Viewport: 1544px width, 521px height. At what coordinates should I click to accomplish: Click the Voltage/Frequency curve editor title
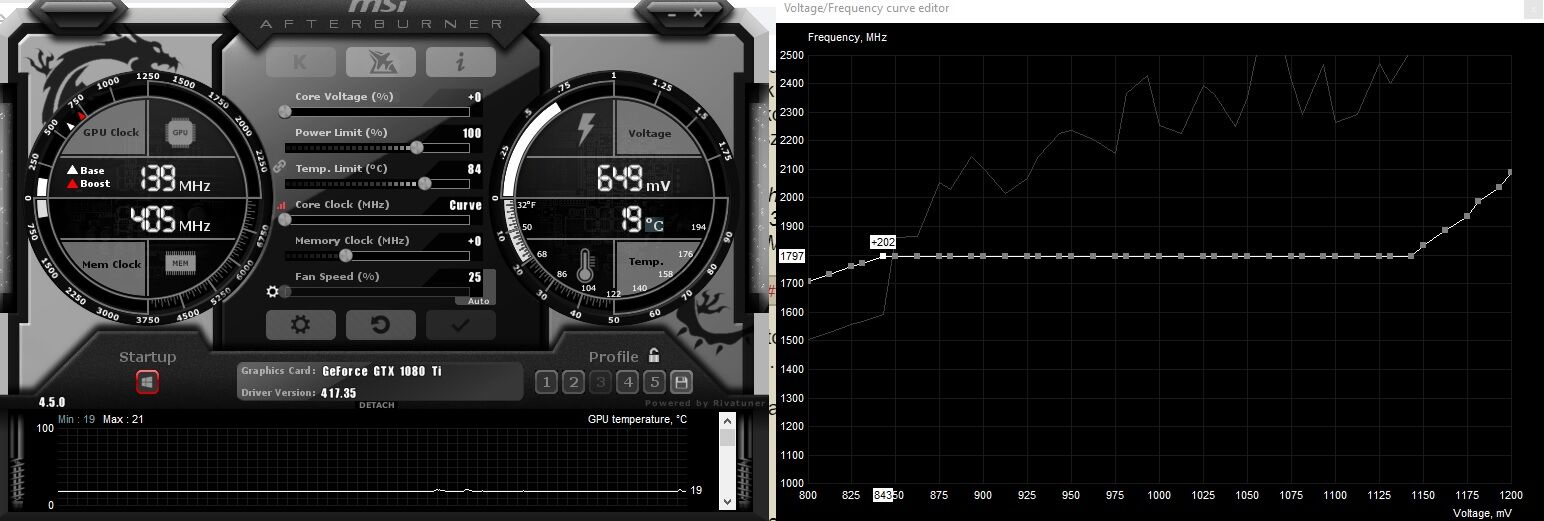click(867, 8)
